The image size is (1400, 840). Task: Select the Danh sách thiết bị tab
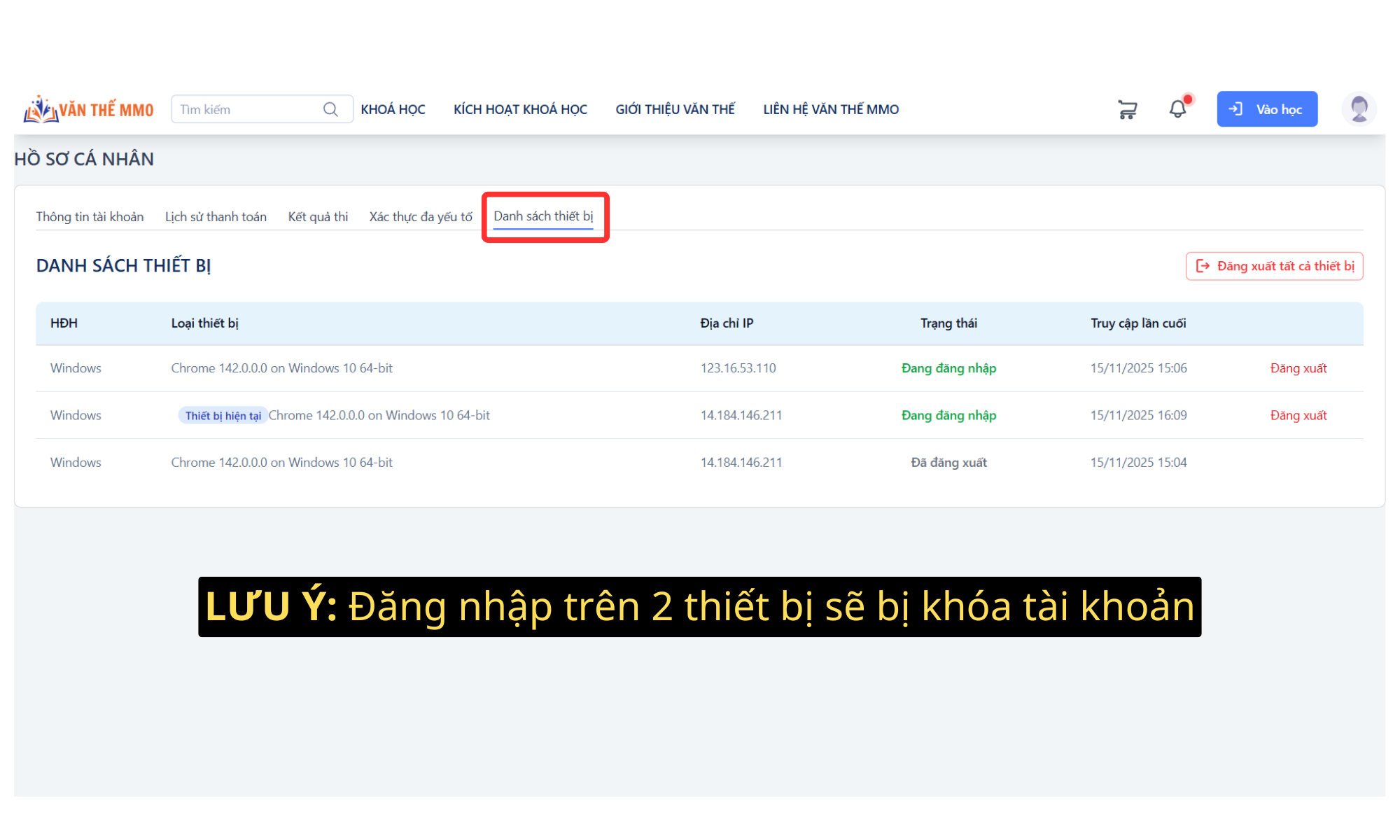(543, 216)
